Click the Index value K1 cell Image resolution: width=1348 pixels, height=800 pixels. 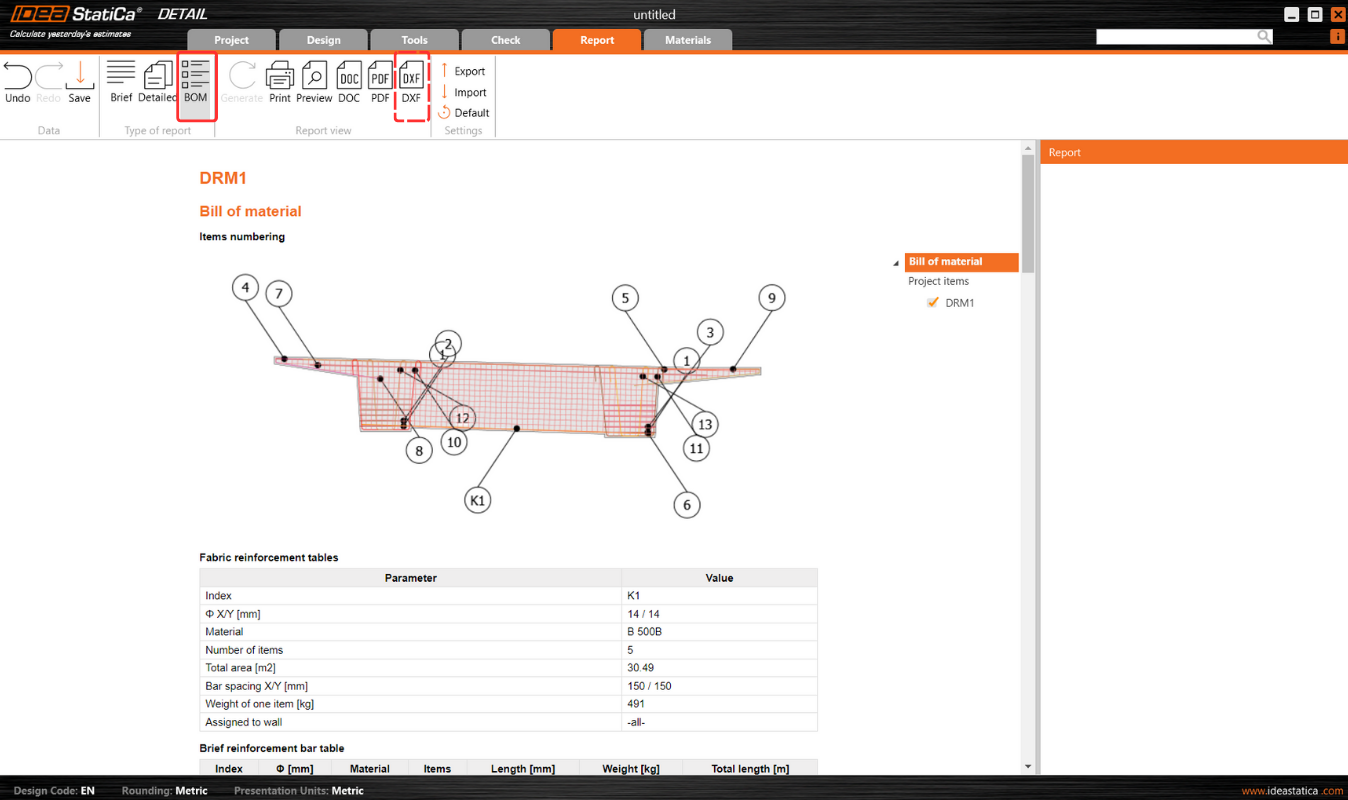coord(719,596)
